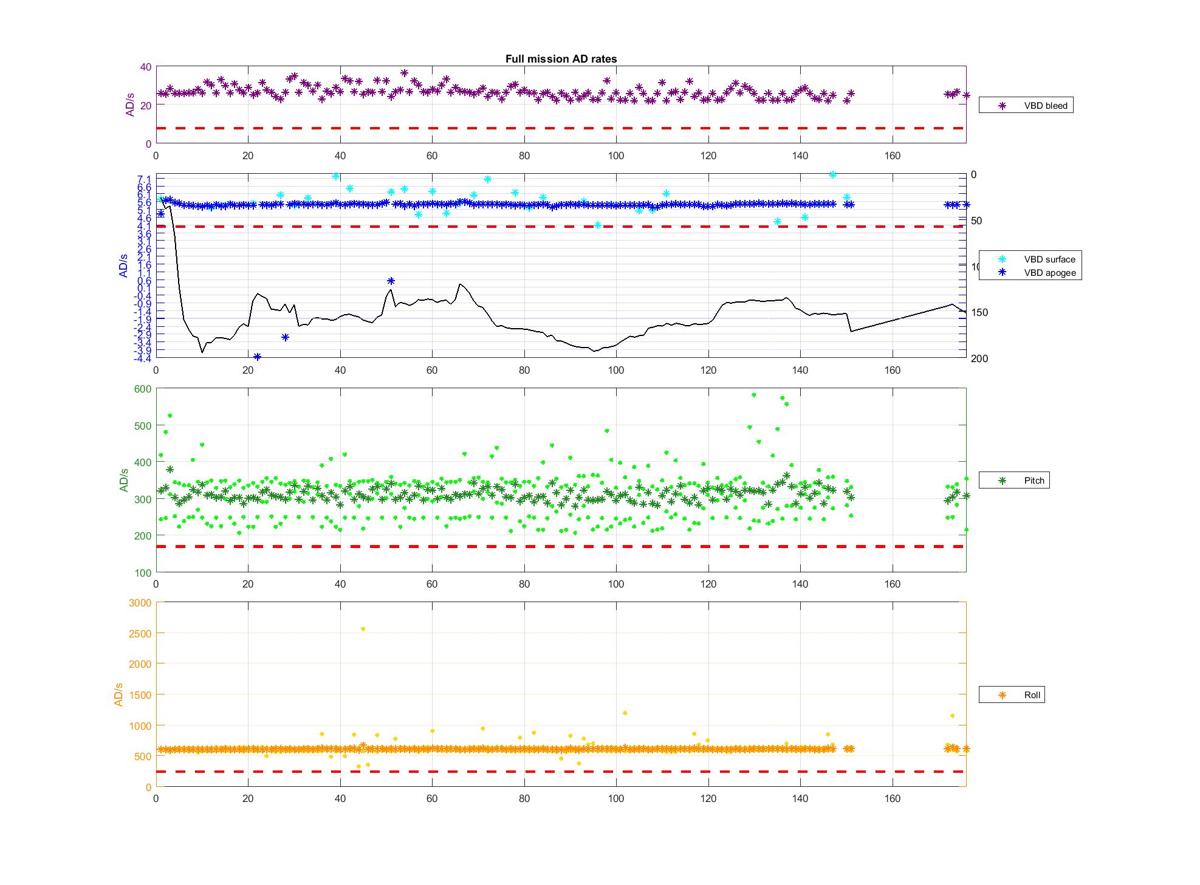Click the "40" tick on VBD bleed axis
1200x885 pixels.
point(145,67)
